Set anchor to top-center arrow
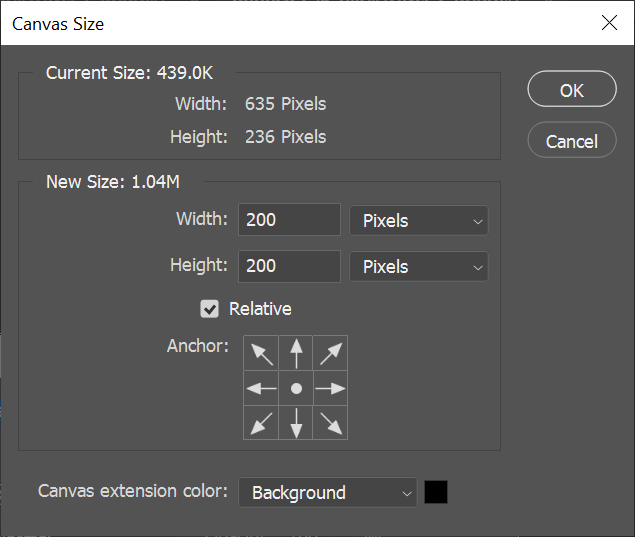 point(296,353)
